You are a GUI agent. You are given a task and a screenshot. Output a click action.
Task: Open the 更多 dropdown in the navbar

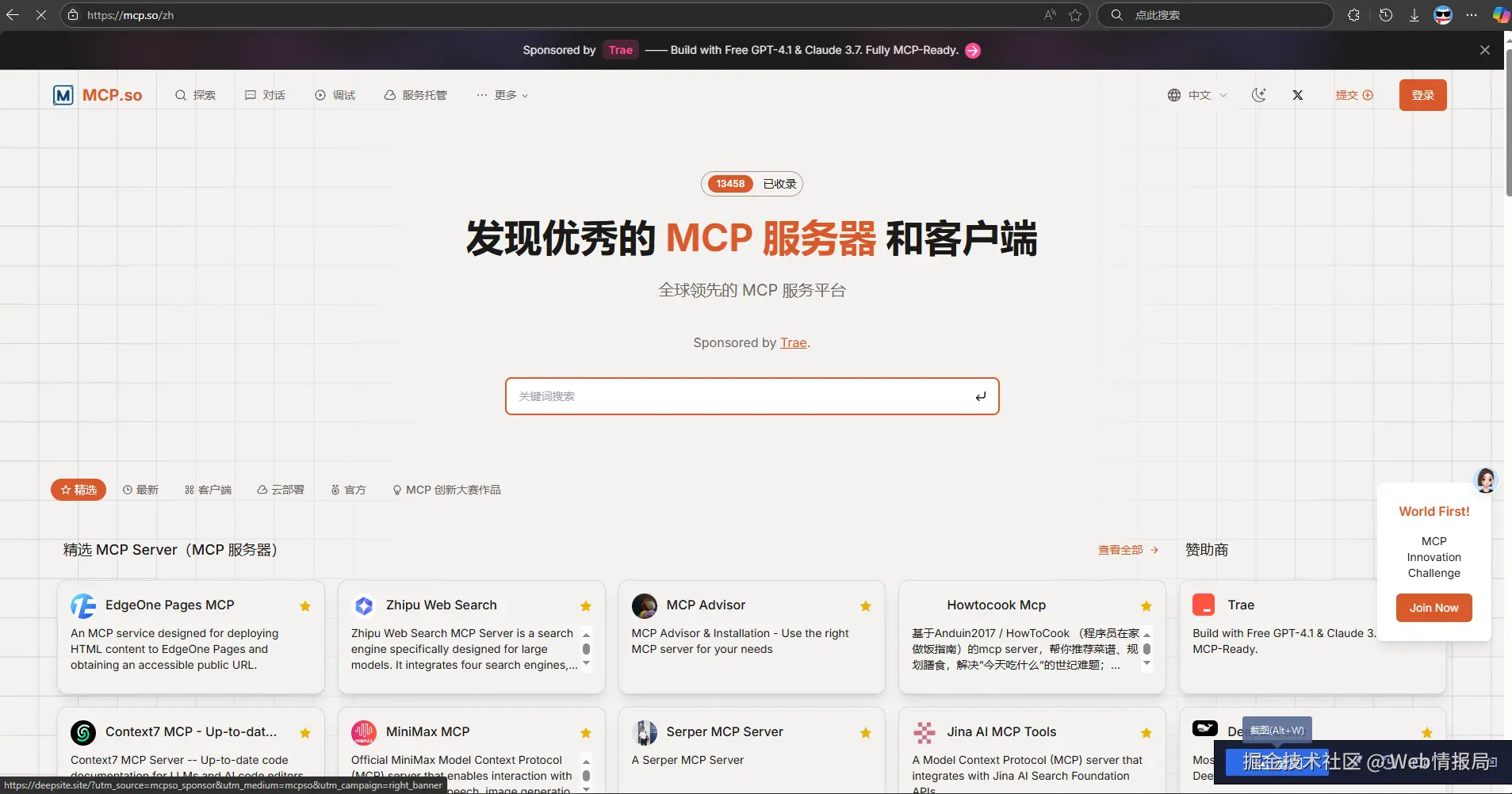(503, 94)
